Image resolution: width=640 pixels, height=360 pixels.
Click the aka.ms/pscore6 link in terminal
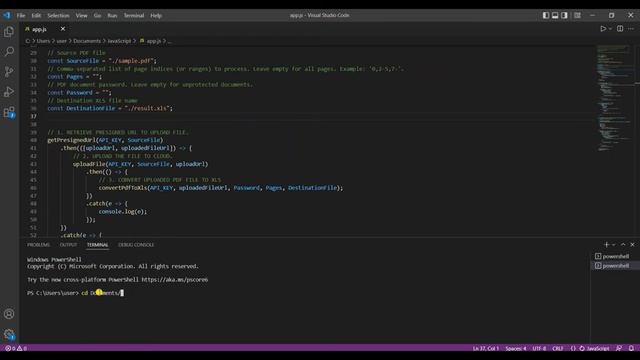tap(175, 280)
